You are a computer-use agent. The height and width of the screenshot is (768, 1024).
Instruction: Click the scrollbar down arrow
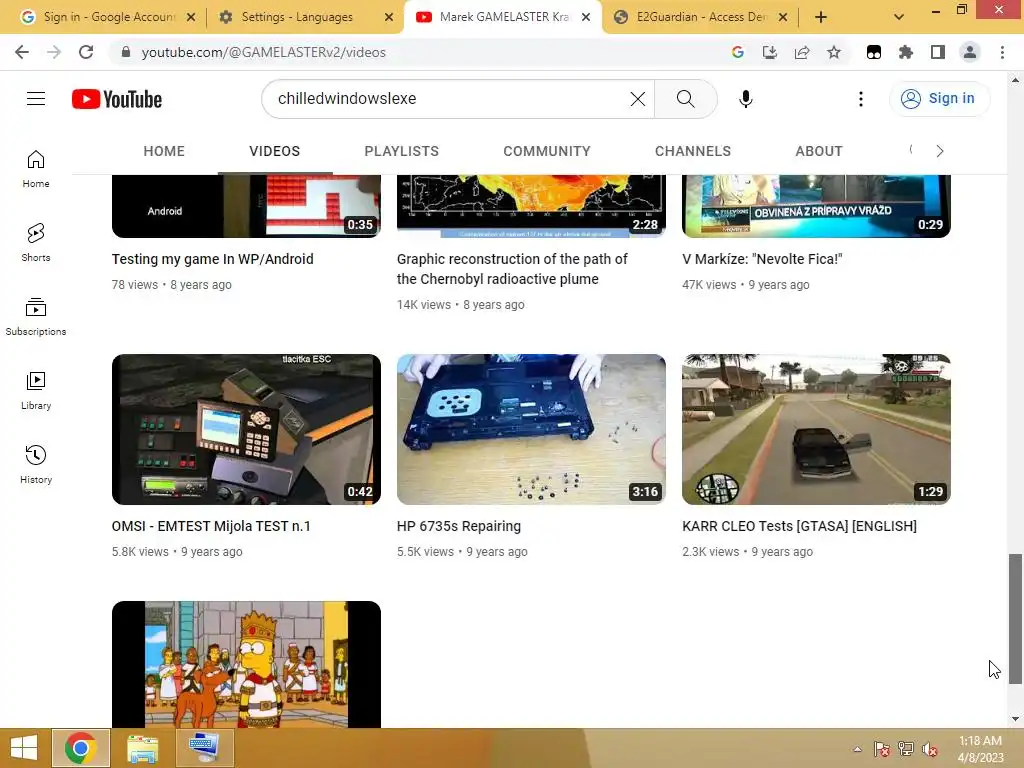(x=1015, y=719)
